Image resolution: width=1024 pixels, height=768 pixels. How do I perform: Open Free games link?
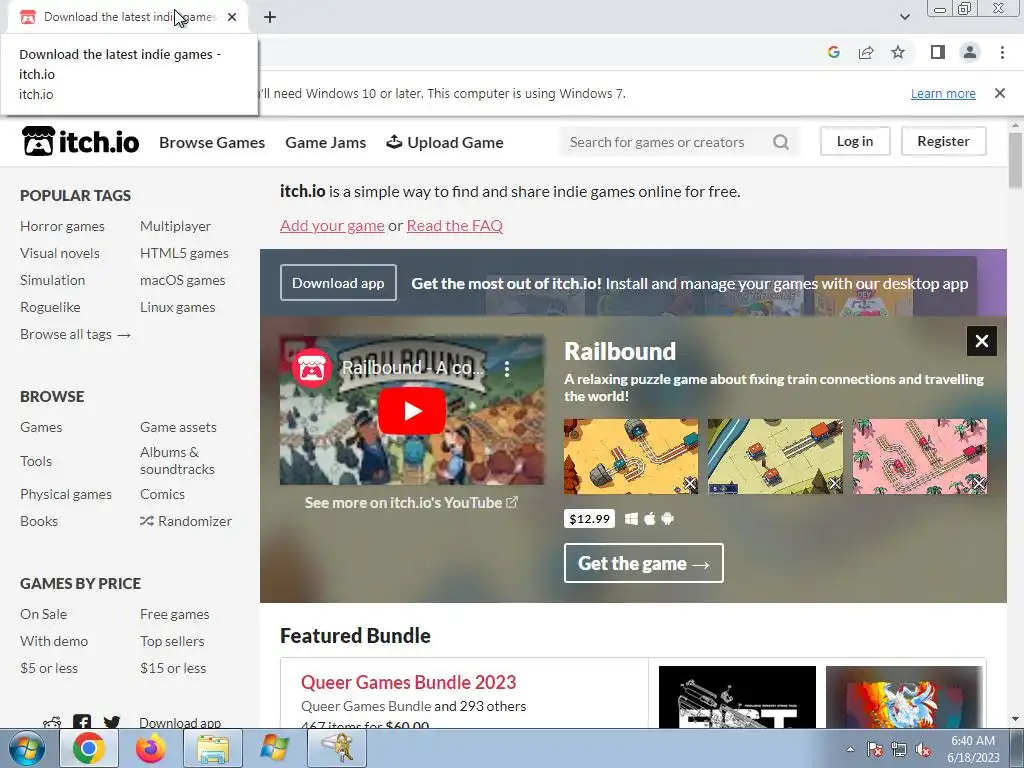click(174, 614)
